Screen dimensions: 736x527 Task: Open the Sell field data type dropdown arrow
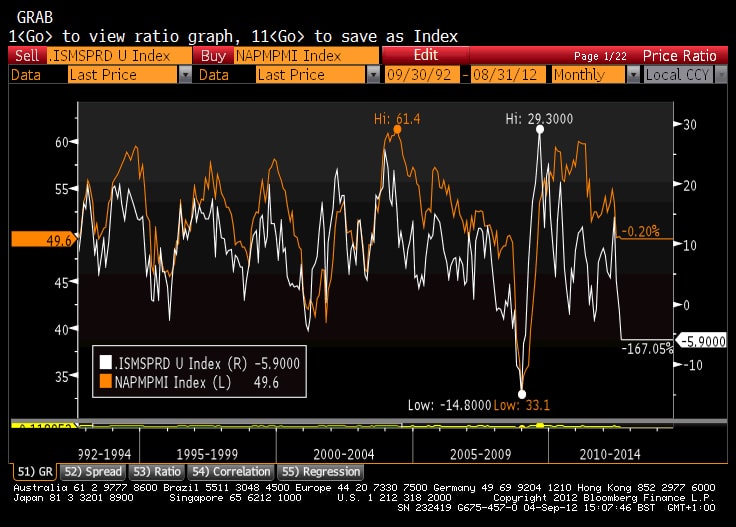click(184, 75)
